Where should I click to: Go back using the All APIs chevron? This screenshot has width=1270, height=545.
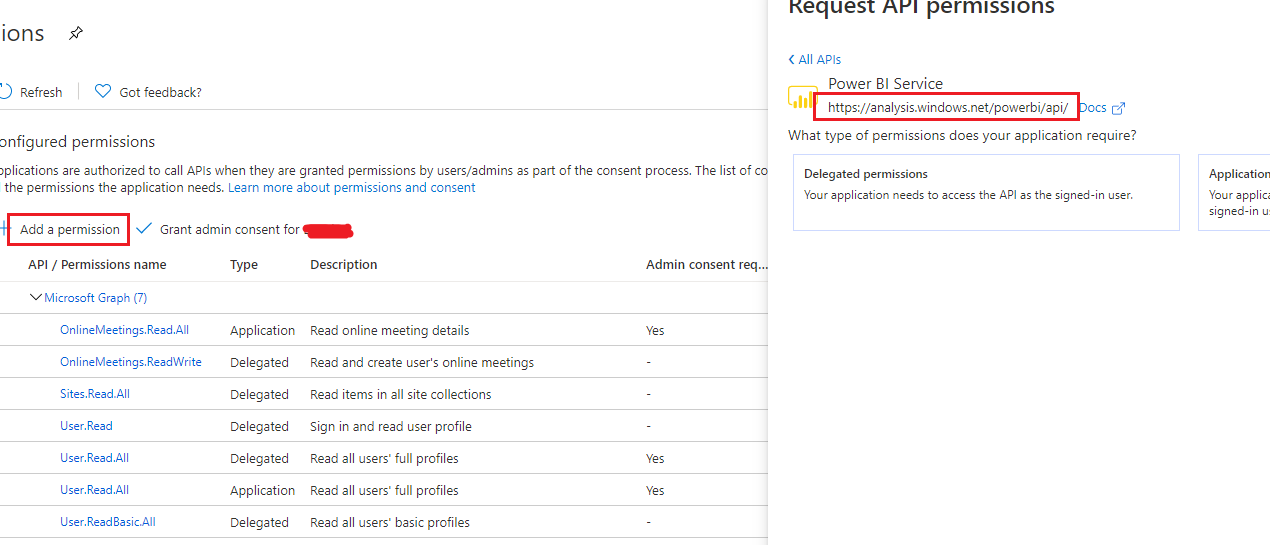[x=792, y=60]
